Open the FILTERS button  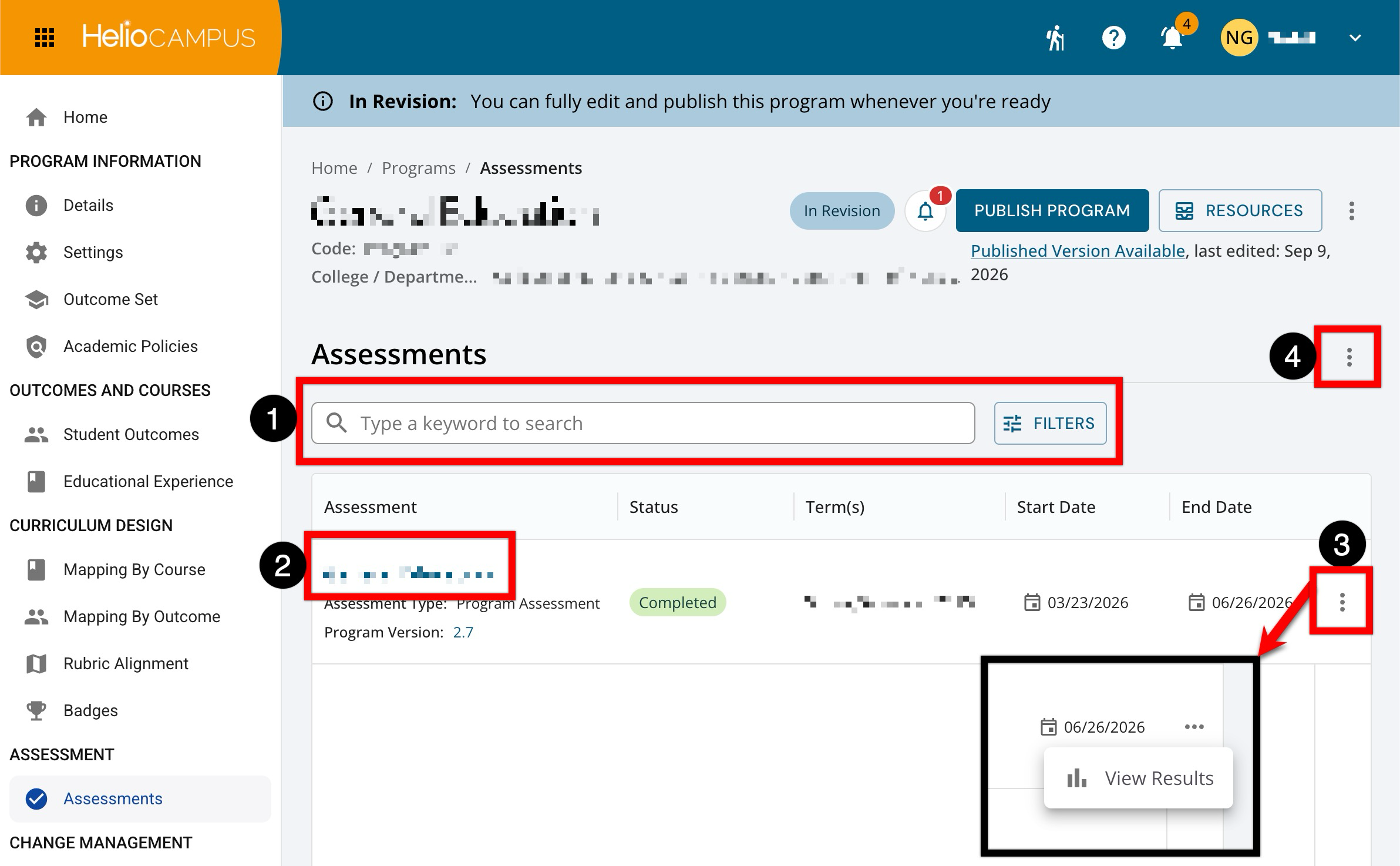(x=1051, y=423)
